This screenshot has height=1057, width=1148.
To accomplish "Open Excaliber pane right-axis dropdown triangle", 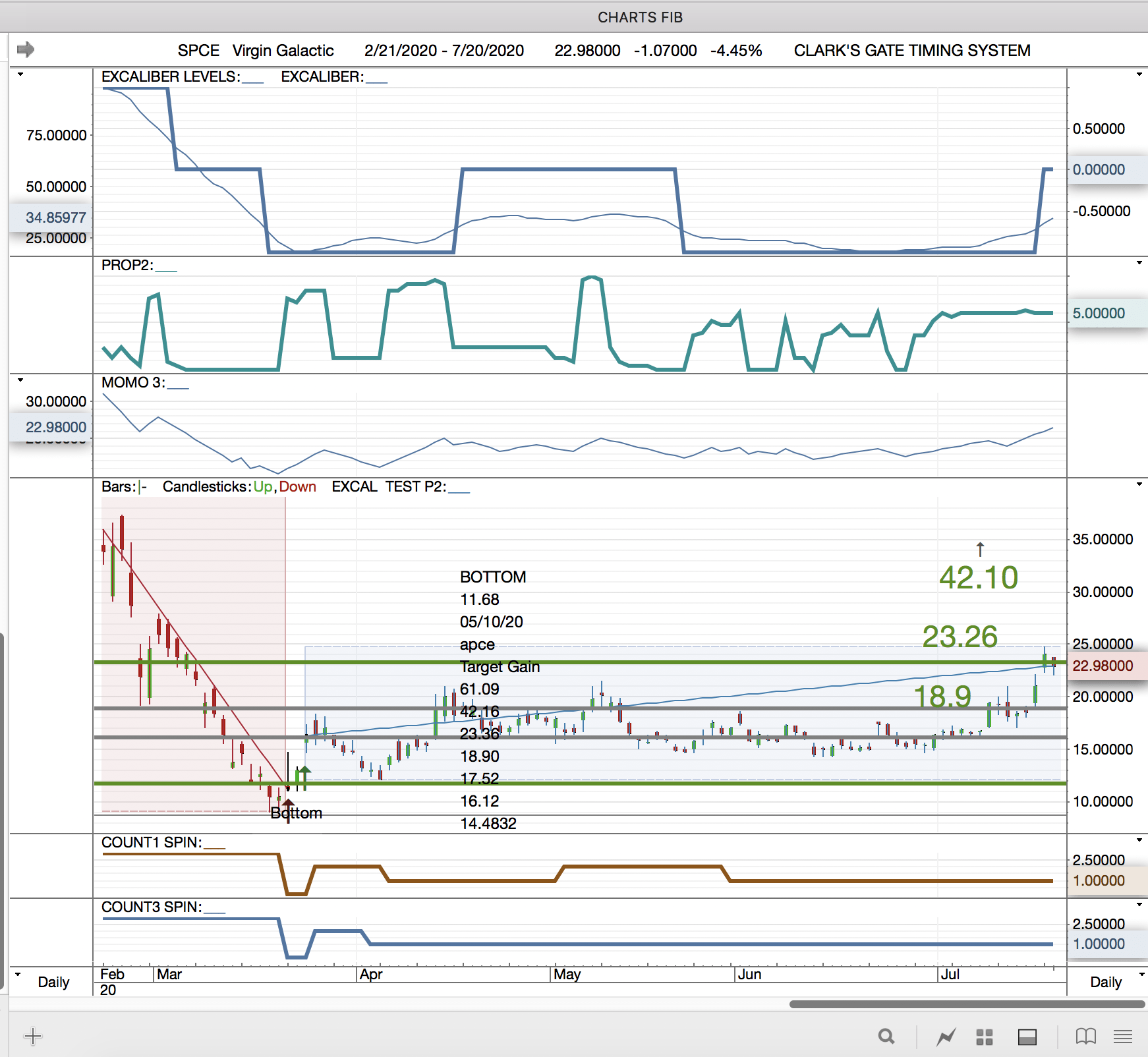I will pos(1139,74).
